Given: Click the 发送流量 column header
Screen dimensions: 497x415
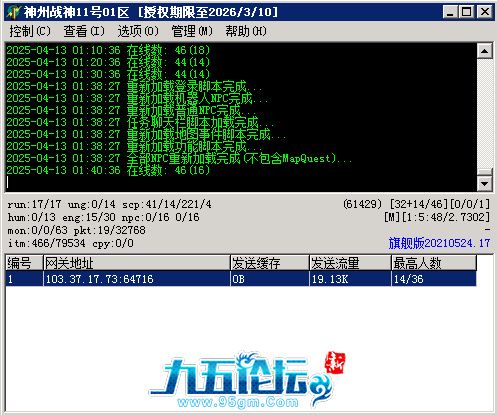Looking at the screenshot, I should click(x=350, y=263).
